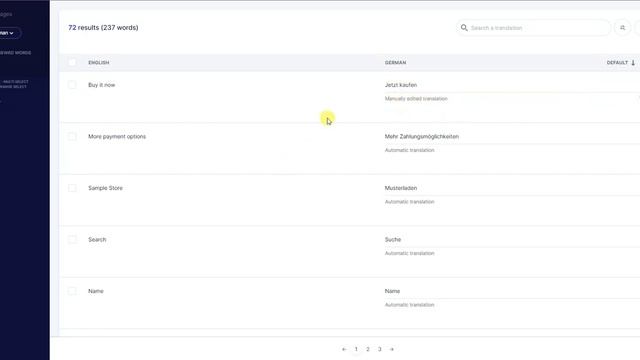
Task: Click the '72 results (237 words)' text
Action: (103, 28)
